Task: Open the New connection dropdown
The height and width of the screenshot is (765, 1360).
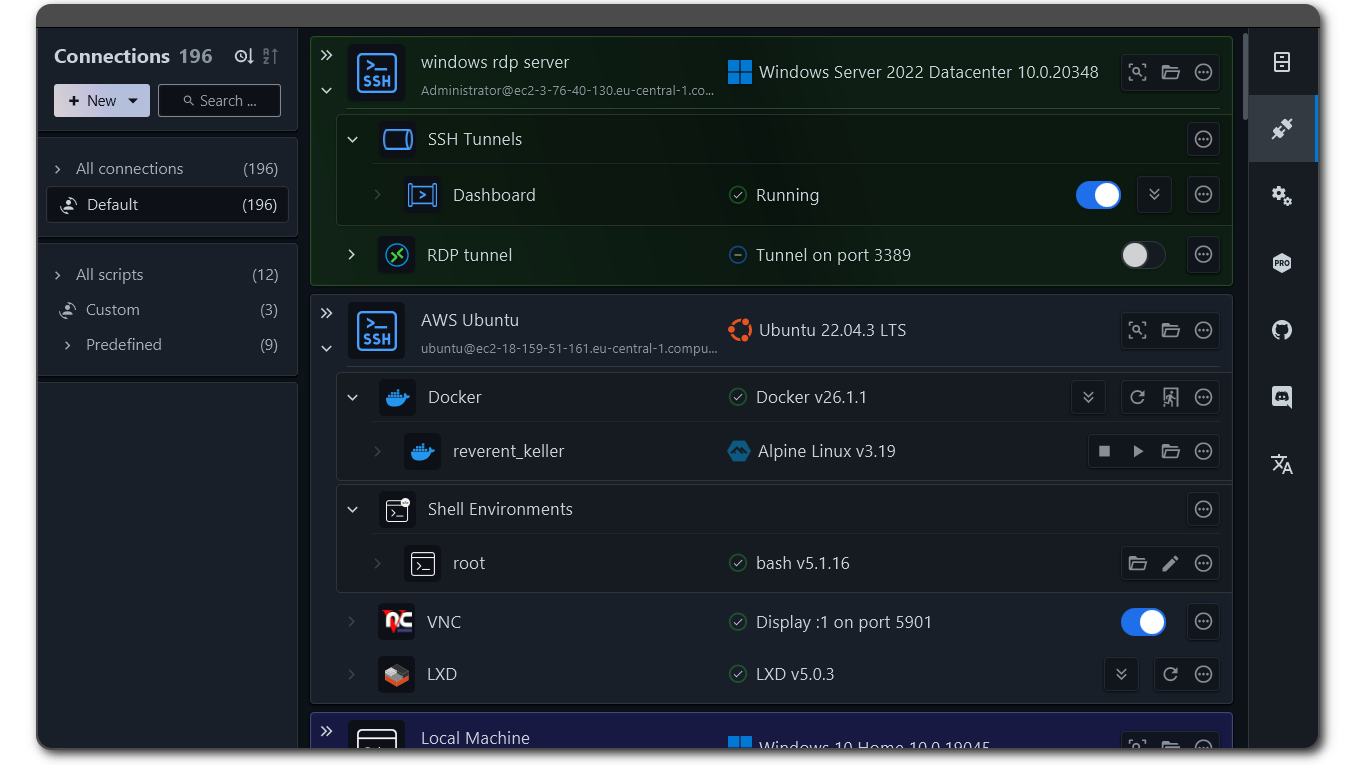Action: (133, 101)
